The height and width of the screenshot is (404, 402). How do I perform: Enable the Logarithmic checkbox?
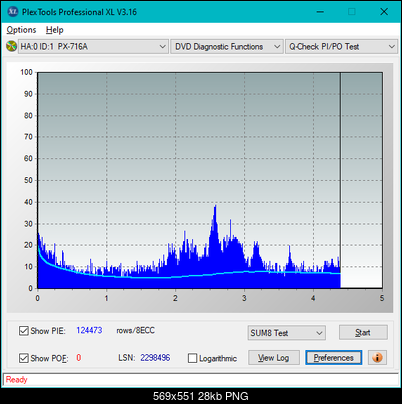(x=192, y=358)
